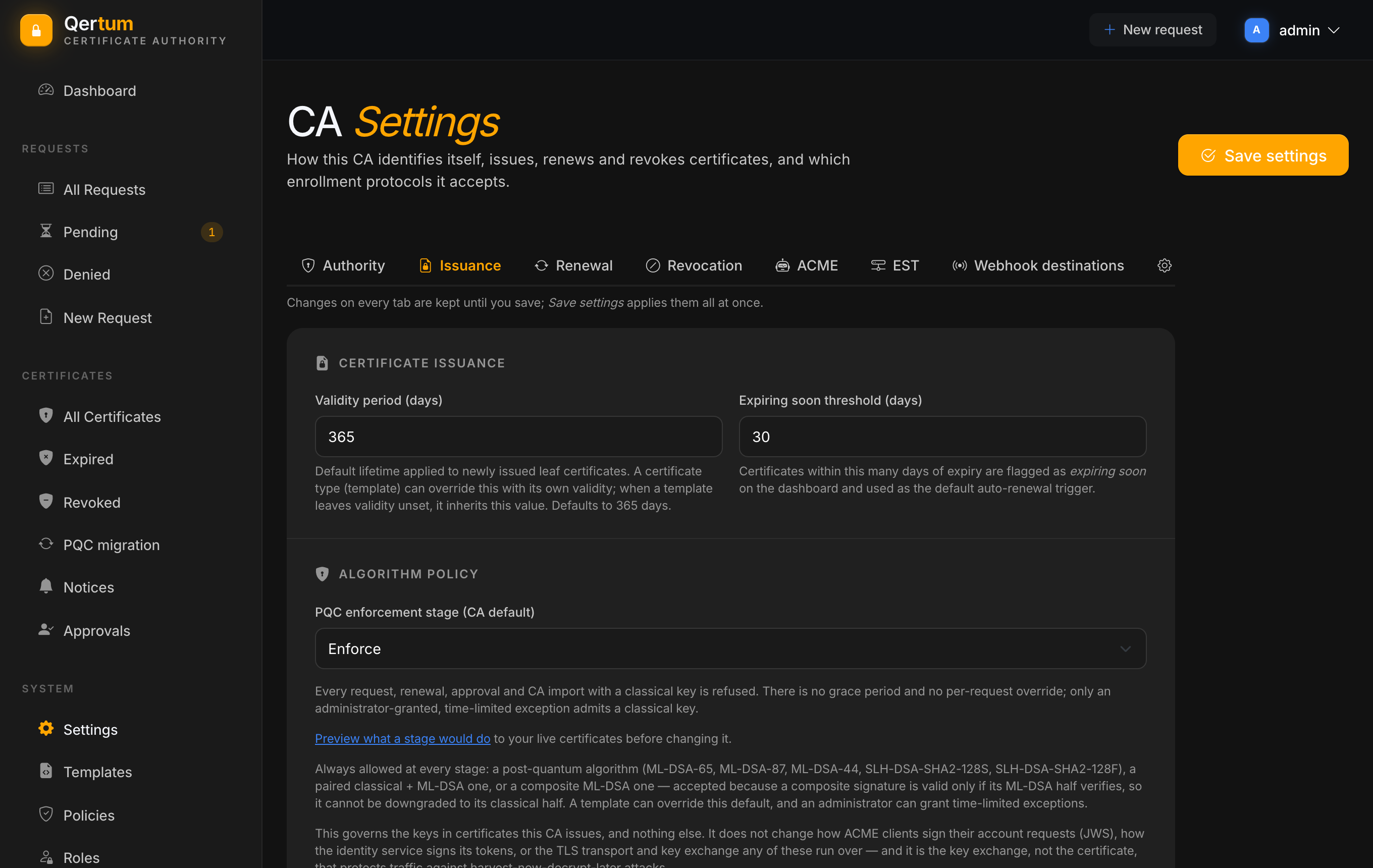
Task: Click the All Requests list icon
Action: tap(45, 189)
